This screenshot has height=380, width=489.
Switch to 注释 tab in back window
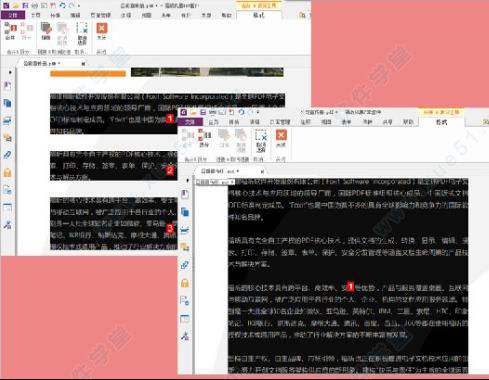pos(126,15)
